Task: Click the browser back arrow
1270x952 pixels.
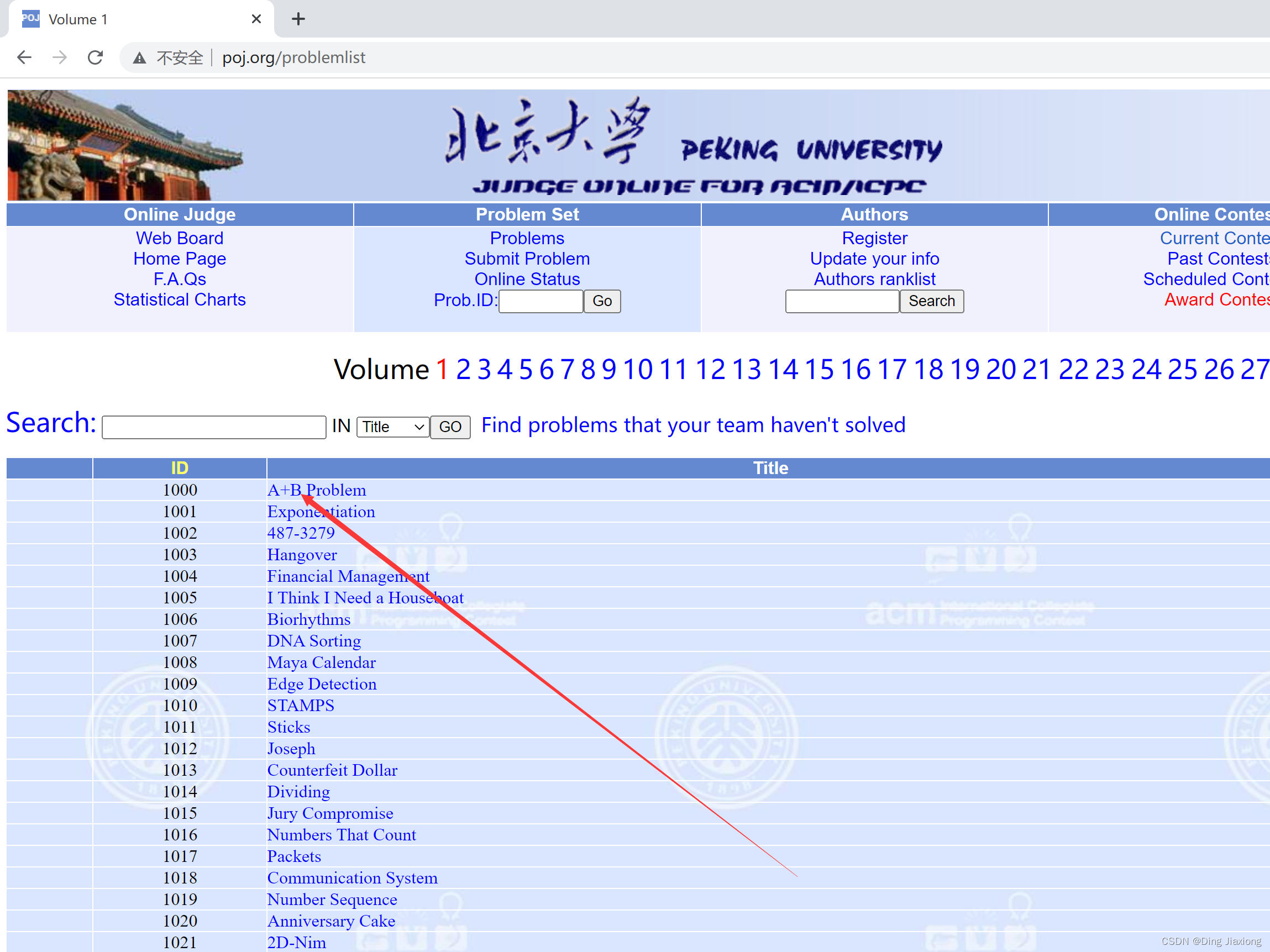Action: (24, 57)
